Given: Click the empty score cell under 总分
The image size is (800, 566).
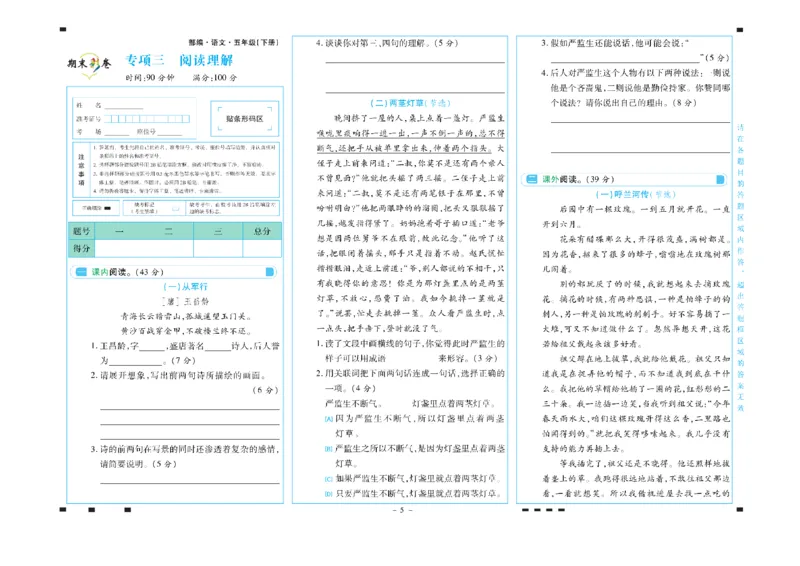Looking at the screenshot, I should (262, 249).
